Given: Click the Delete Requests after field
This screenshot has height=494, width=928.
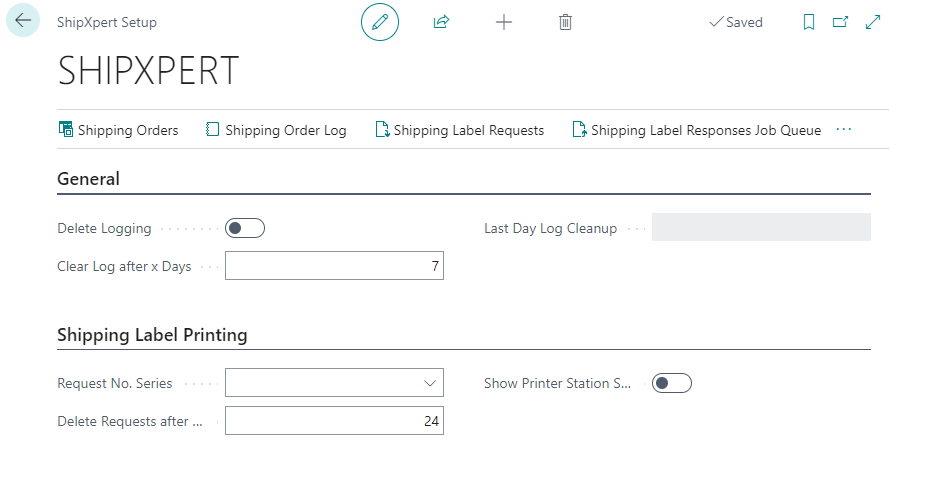Looking at the screenshot, I should (x=334, y=421).
